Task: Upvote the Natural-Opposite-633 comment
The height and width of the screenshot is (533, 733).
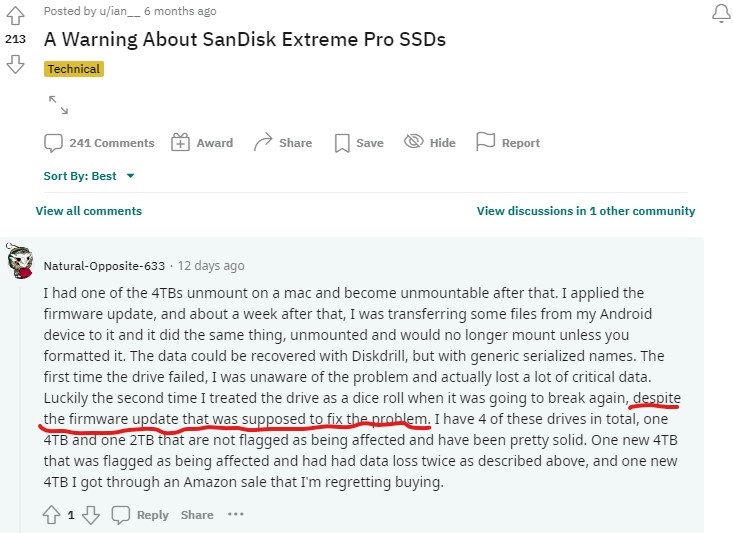Action: tap(51, 515)
